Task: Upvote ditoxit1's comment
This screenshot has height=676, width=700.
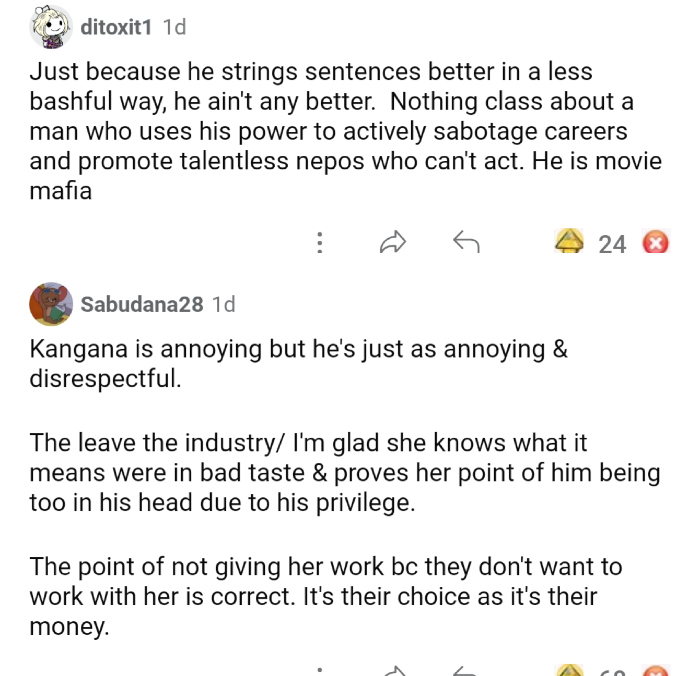Action: click(x=570, y=242)
